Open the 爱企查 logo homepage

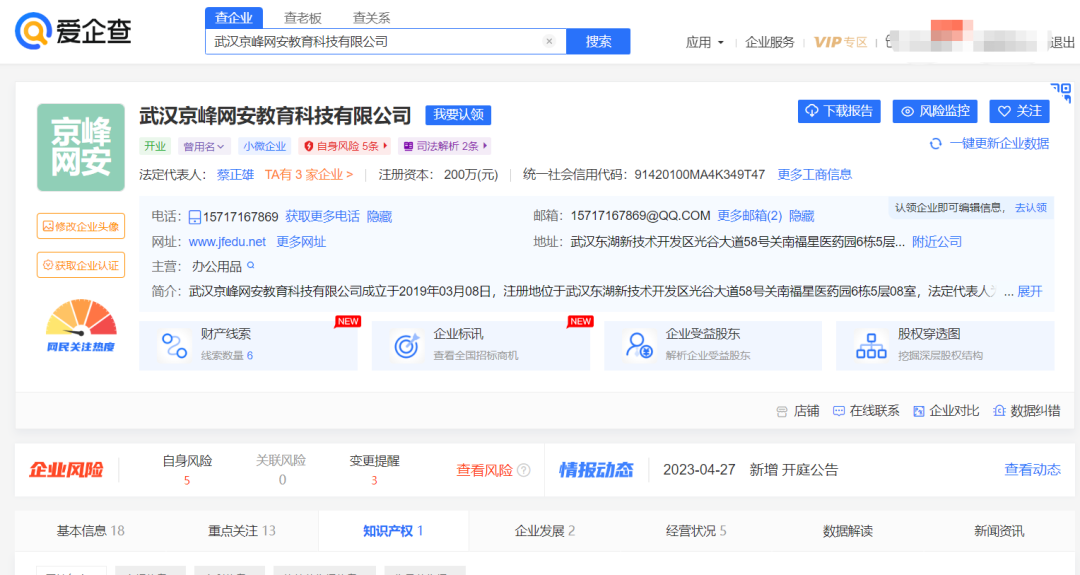(x=73, y=31)
